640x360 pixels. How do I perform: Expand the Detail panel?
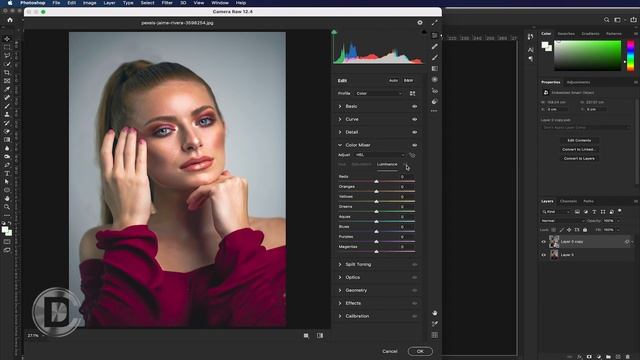340,132
